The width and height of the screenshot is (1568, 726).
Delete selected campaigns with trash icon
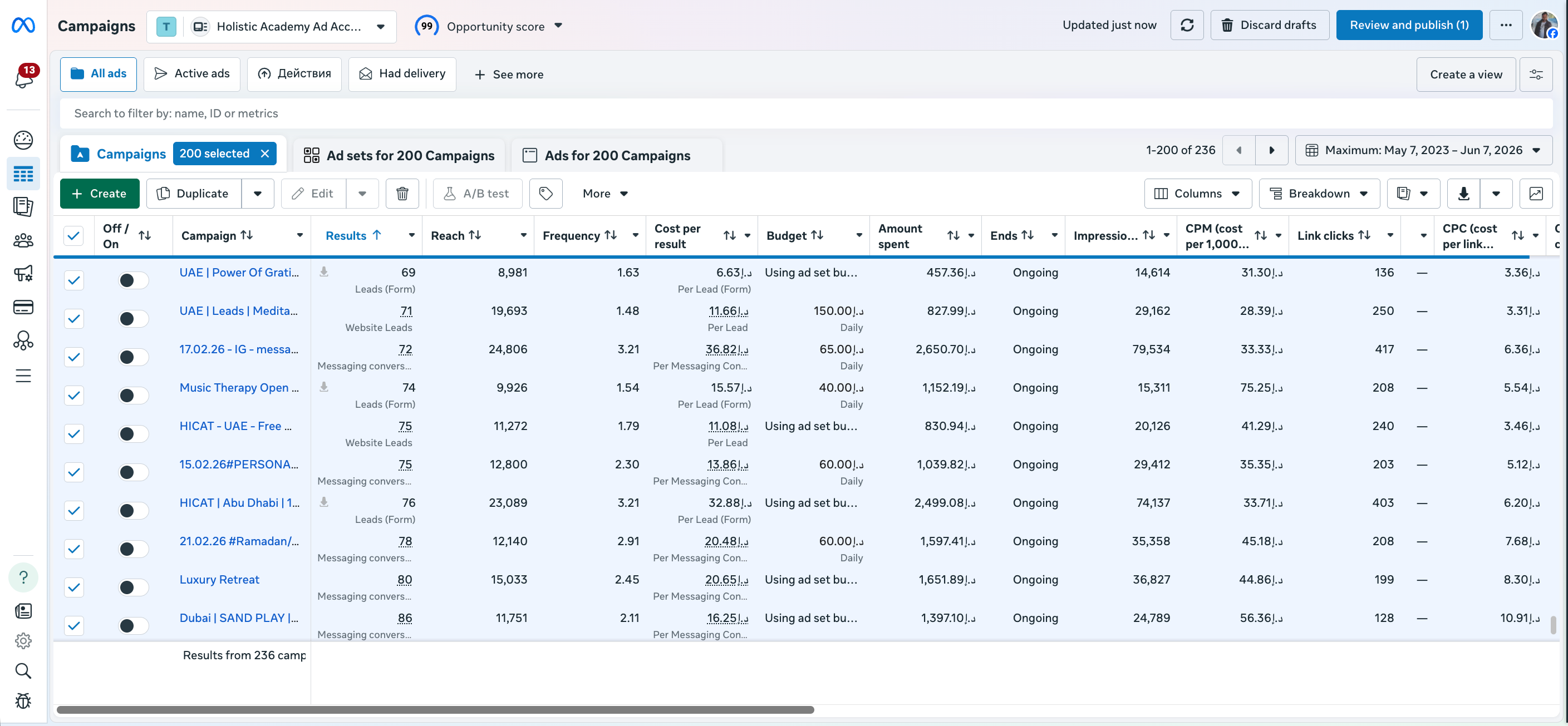402,194
